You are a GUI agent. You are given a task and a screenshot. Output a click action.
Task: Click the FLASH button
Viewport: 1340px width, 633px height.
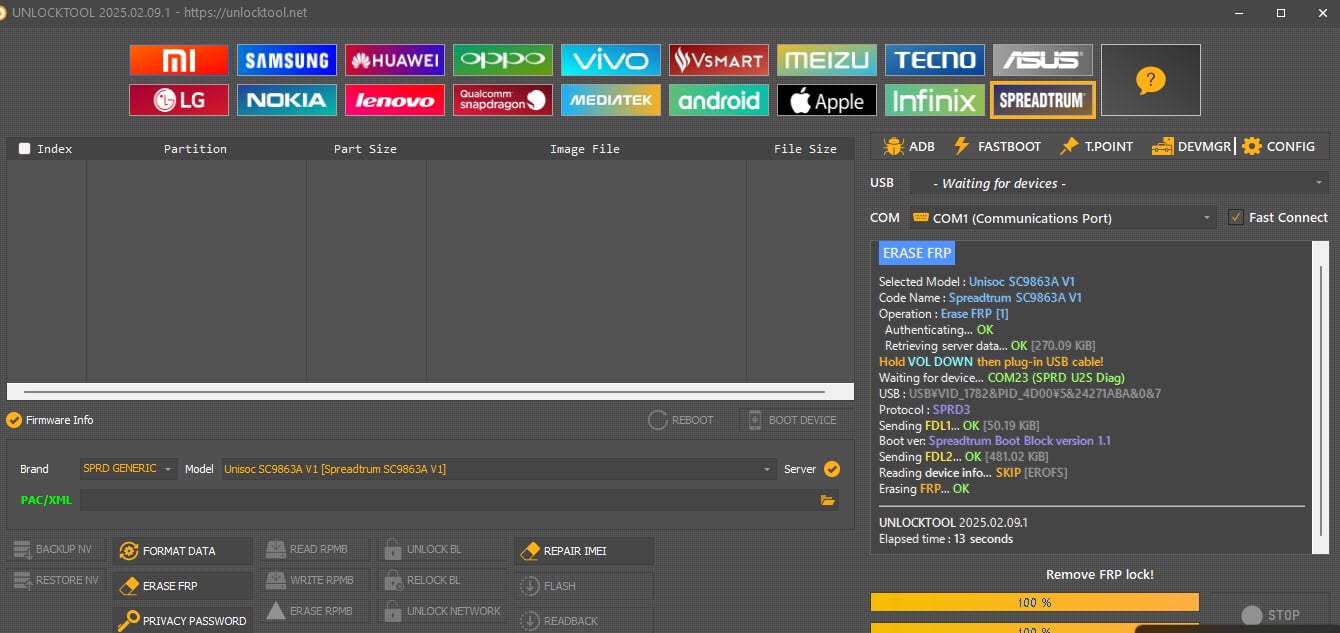tap(584, 586)
